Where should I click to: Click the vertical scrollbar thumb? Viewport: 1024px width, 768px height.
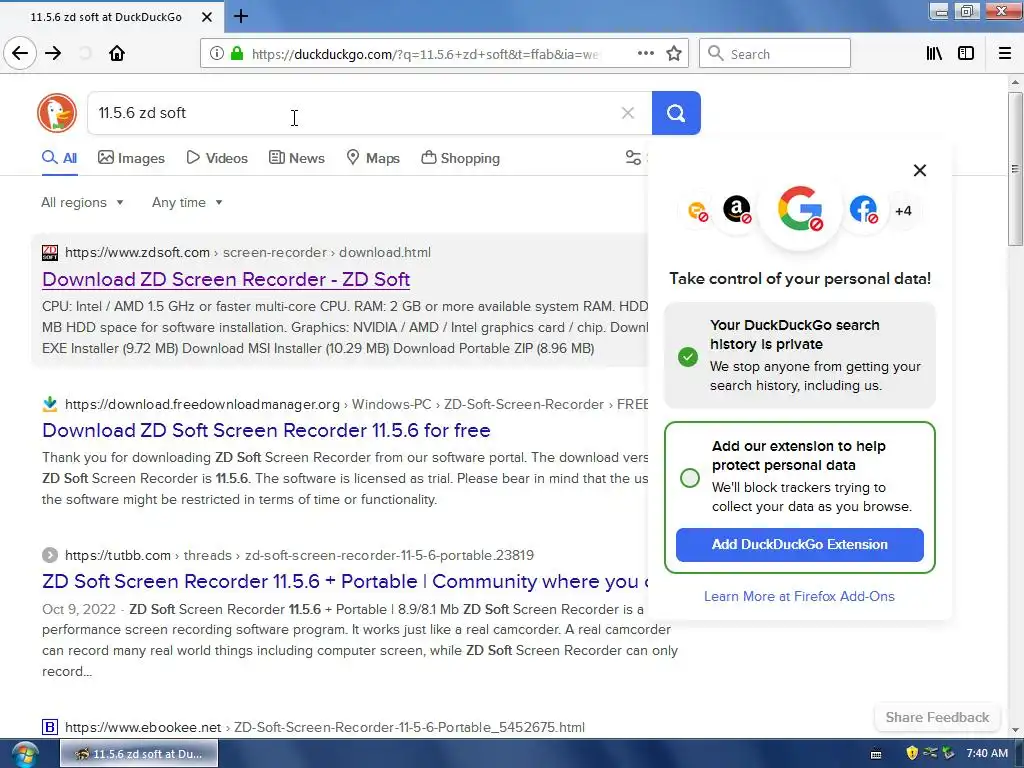[1015, 168]
